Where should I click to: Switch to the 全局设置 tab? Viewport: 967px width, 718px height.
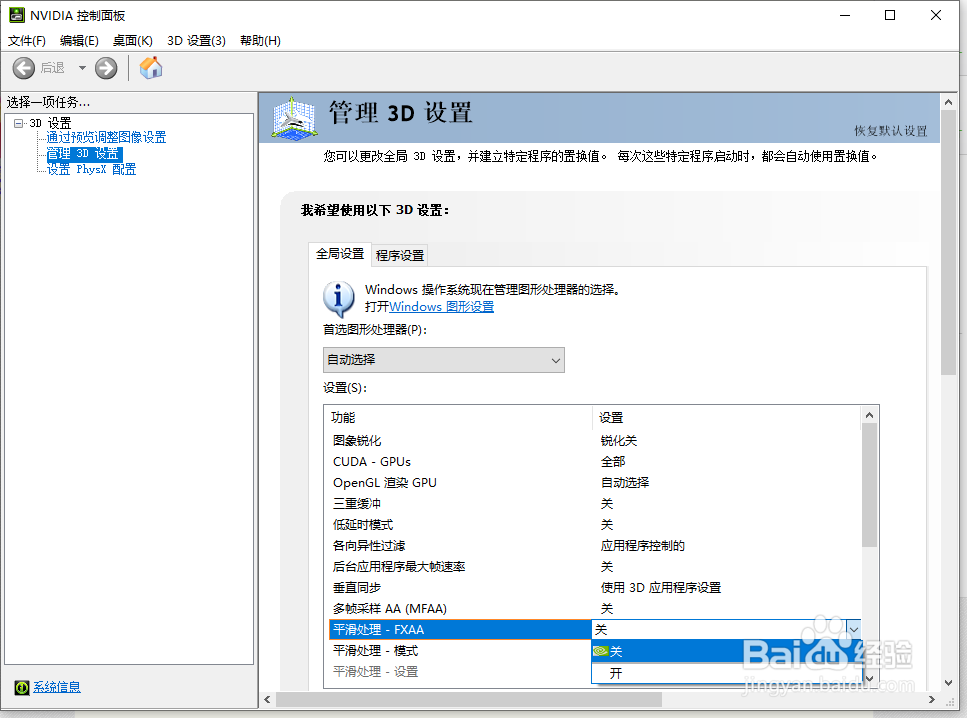pos(340,254)
